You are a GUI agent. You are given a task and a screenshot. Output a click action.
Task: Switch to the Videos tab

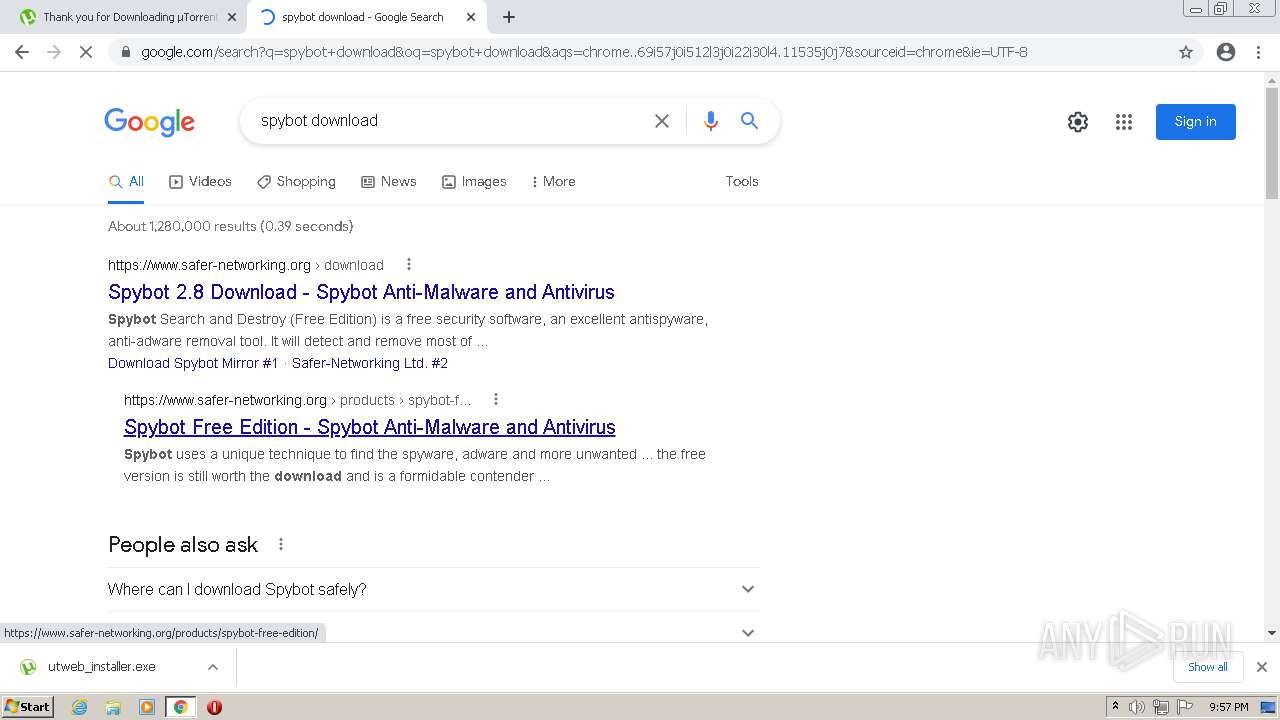(x=200, y=181)
